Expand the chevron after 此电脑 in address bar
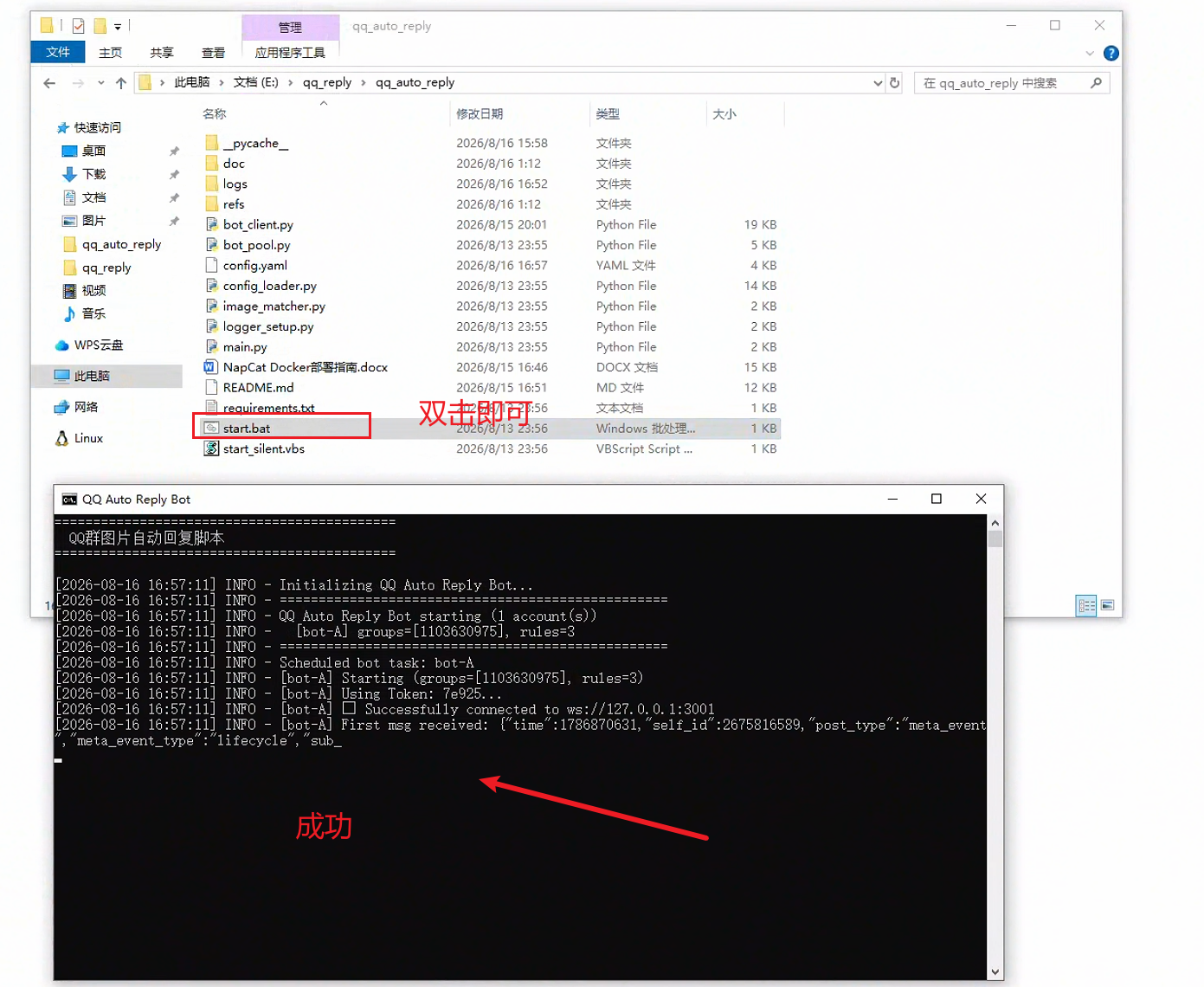This screenshot has width=1204, height=987. pos(222,83)
